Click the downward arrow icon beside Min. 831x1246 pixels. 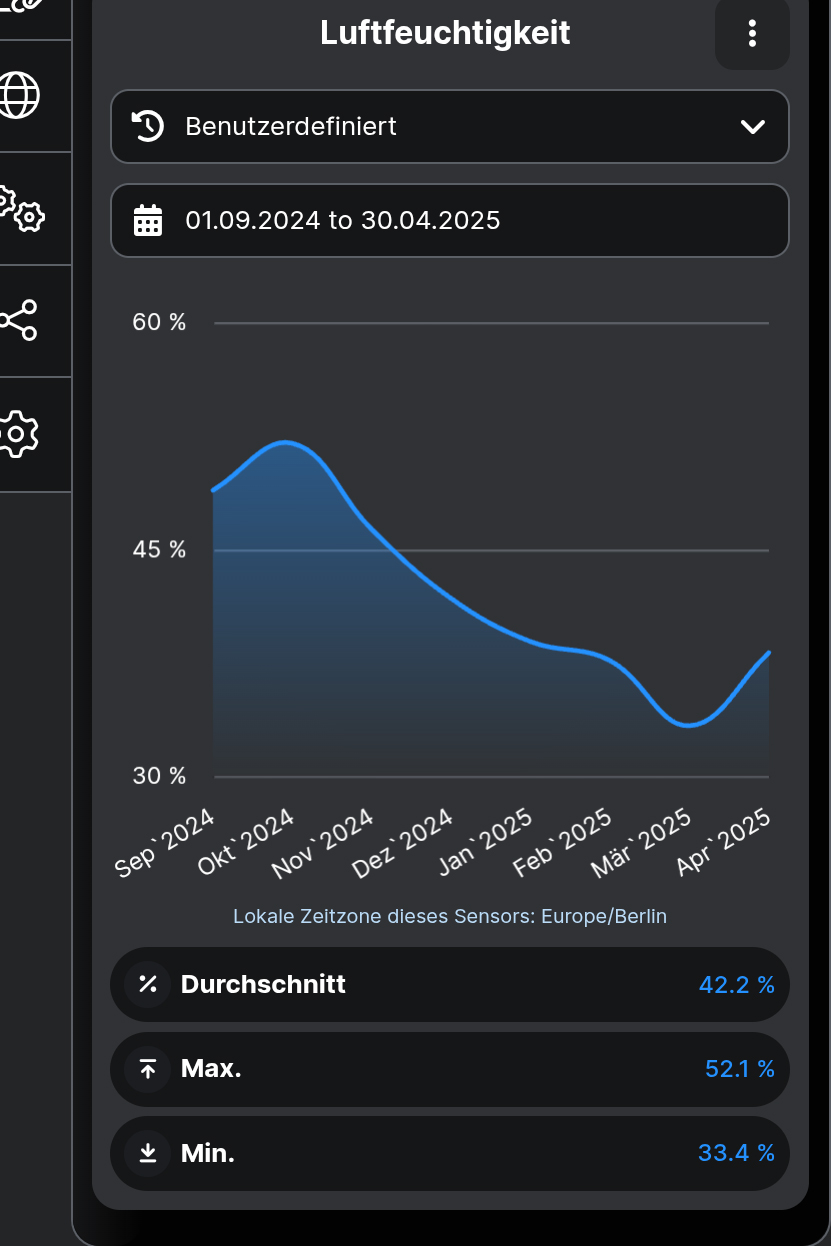(148, 1153)
